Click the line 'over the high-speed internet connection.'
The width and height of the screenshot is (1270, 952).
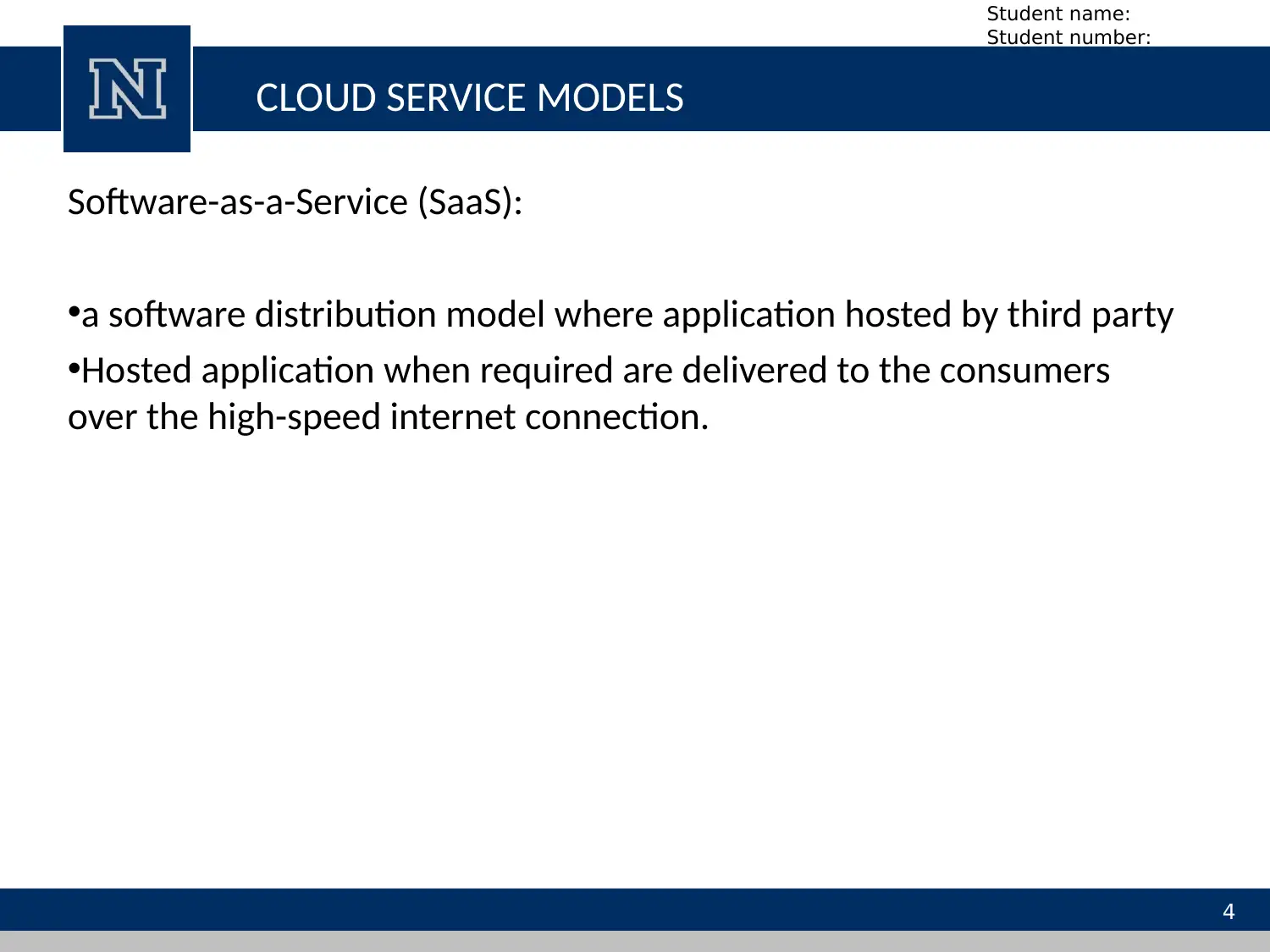[x=388, y=417]
